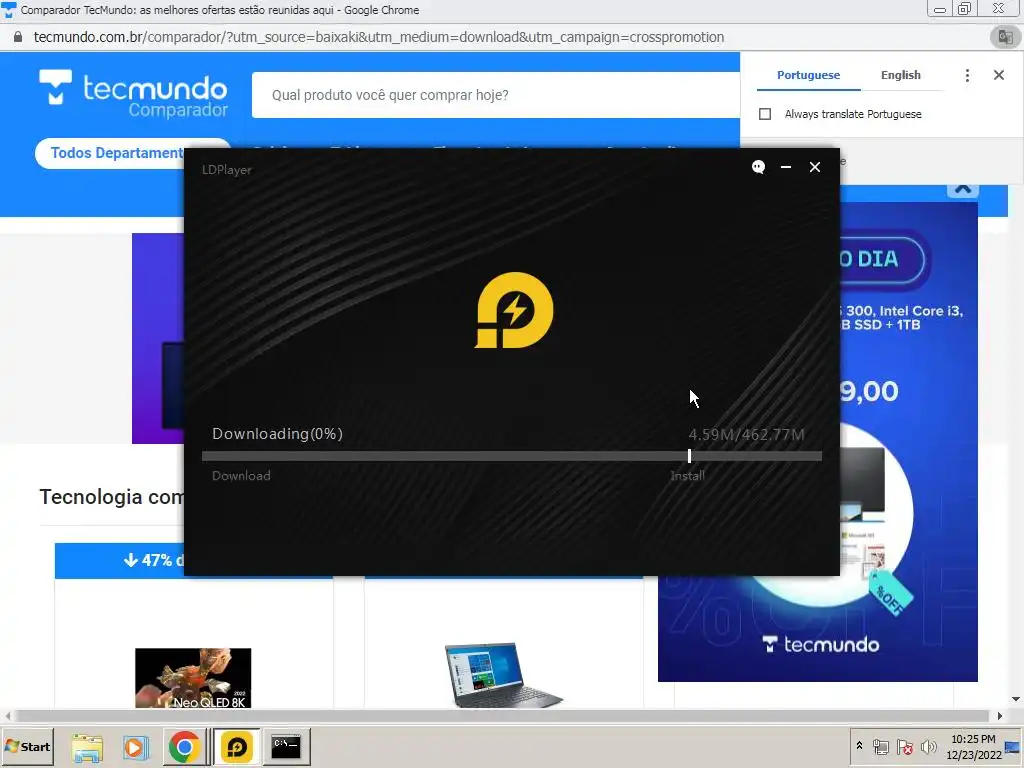Open the TecMundo side advertisement banner
This screenshot has width=1024, height=768.
[x=908, y=442]
